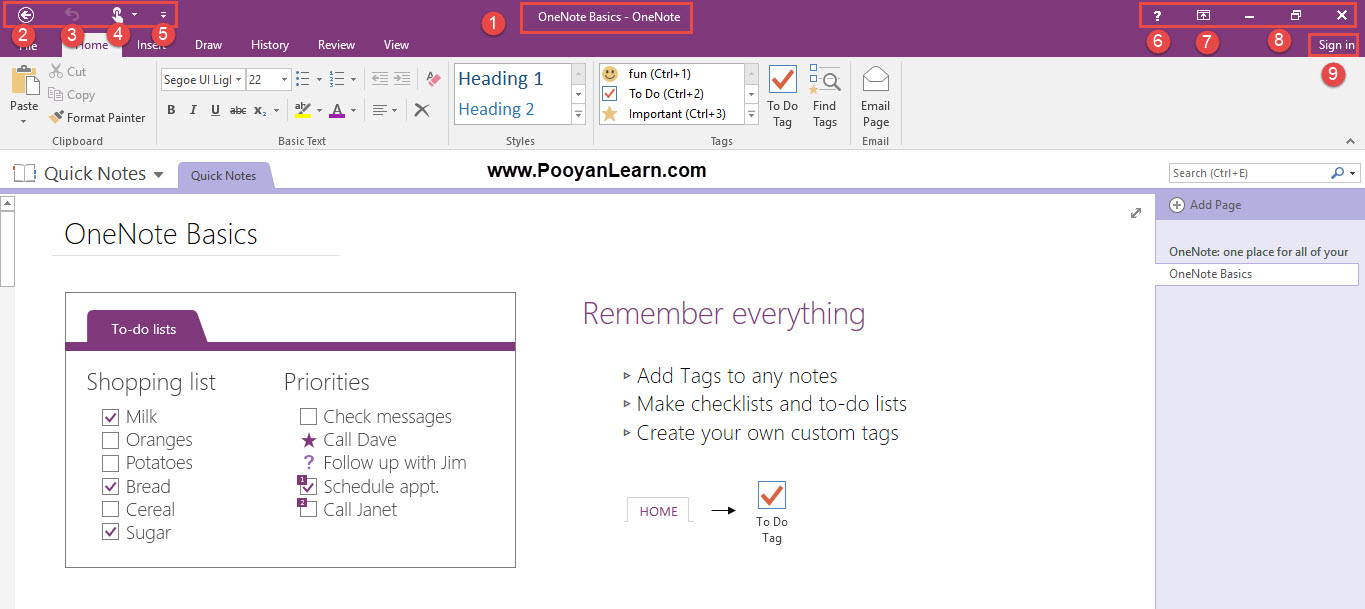The image size is (1365, 609).
Task: Open the Paste options dropdown arrow
Action: [24, 122]
